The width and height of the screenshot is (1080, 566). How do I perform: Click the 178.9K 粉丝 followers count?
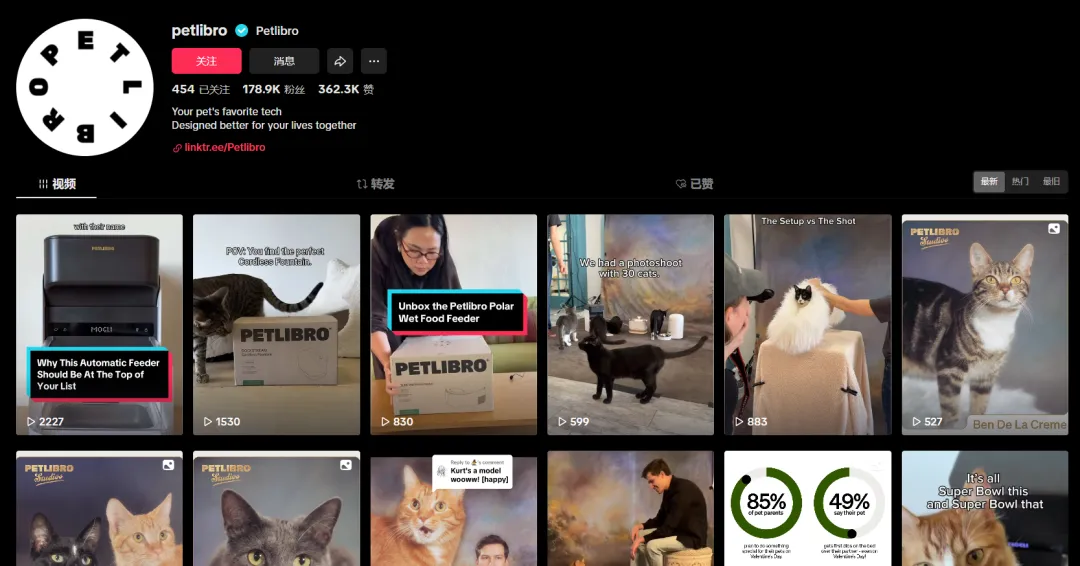[273, 90]
